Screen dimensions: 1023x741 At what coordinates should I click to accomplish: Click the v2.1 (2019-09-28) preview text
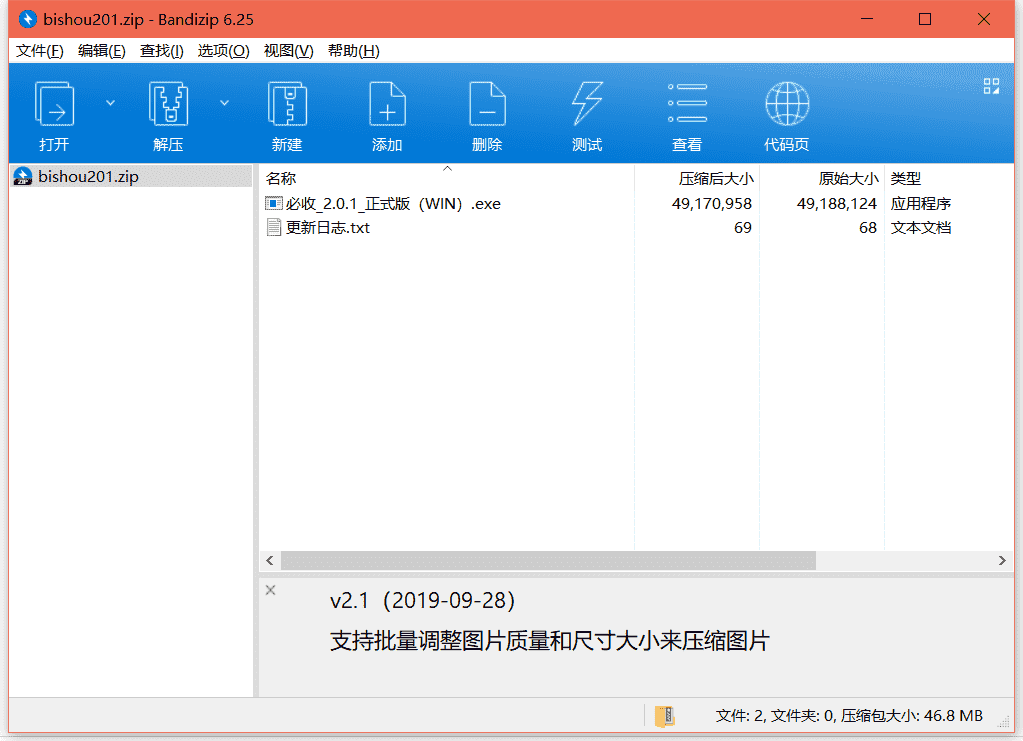(423, 600)
